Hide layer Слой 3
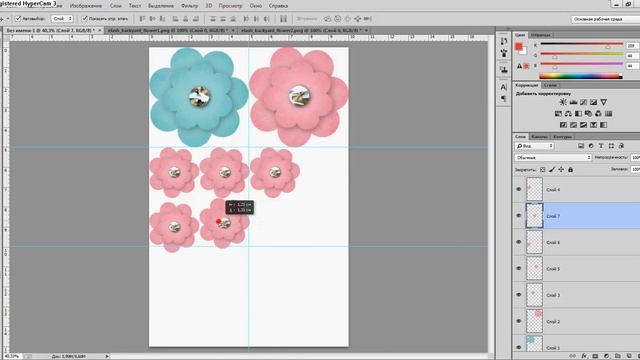The image size is (640, 360). click(x=519, y=295)
